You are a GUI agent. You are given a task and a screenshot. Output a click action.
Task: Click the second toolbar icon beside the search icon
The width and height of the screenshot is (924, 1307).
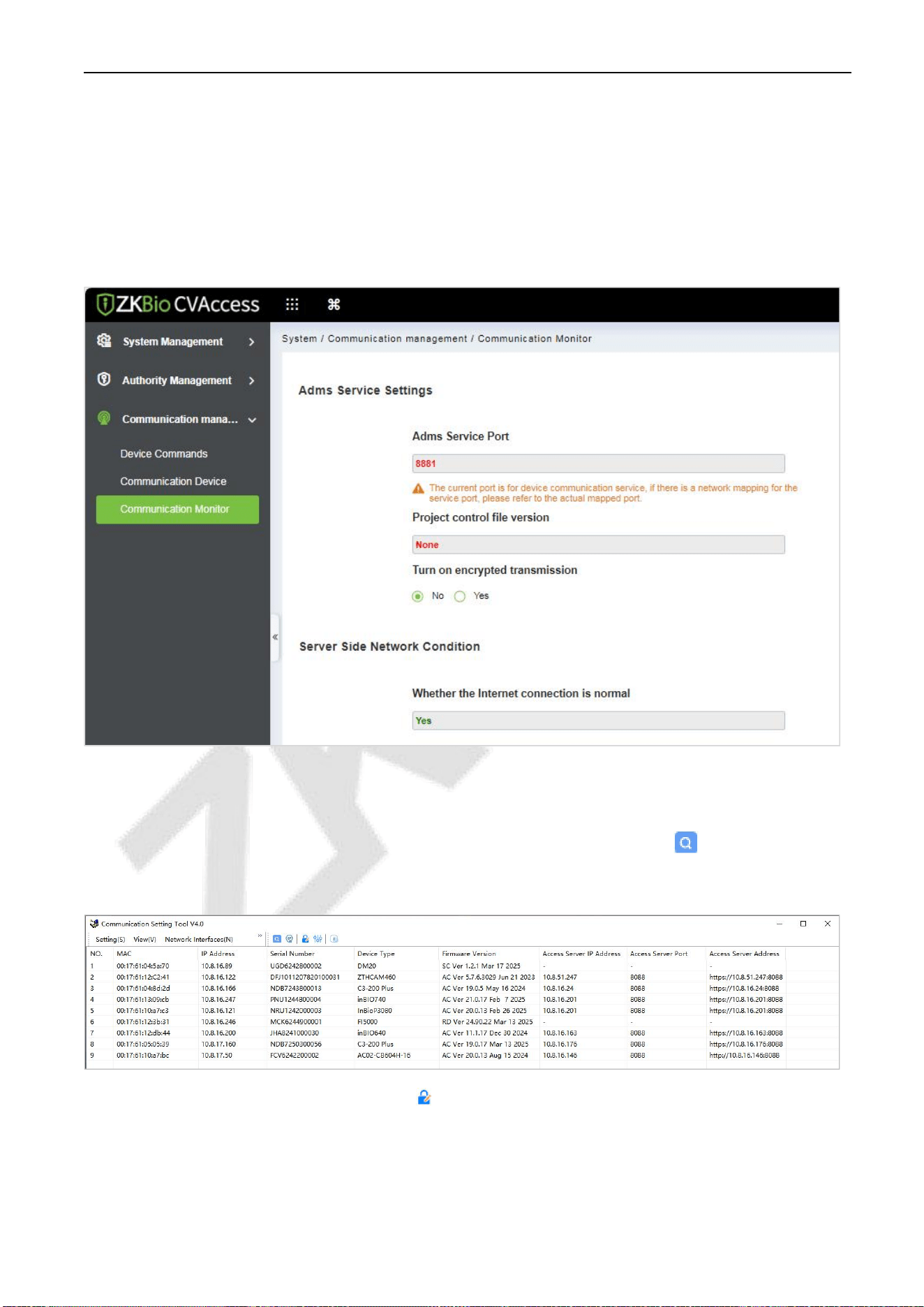(x=289, y=939)
